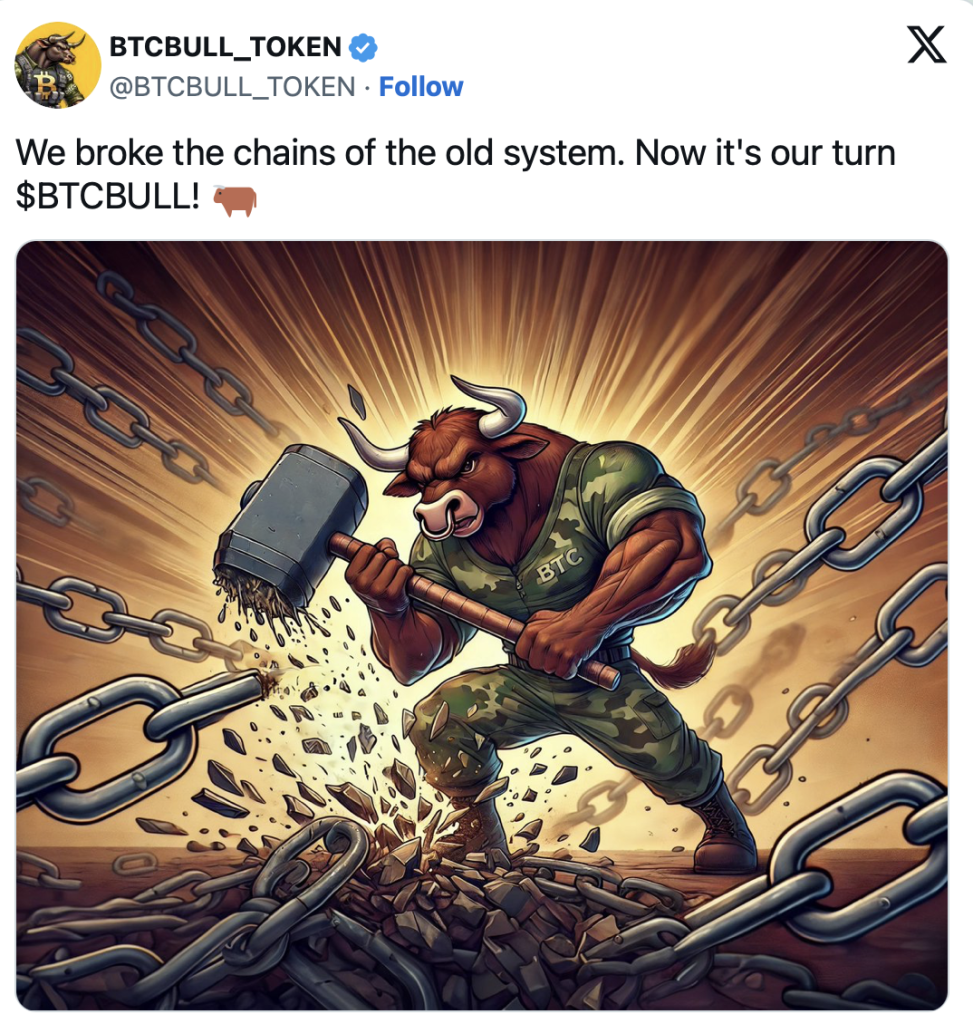This screenshot has height=1024, width=973.
Task: Select the post text about breaking chains
Action: tap(455, 174)
